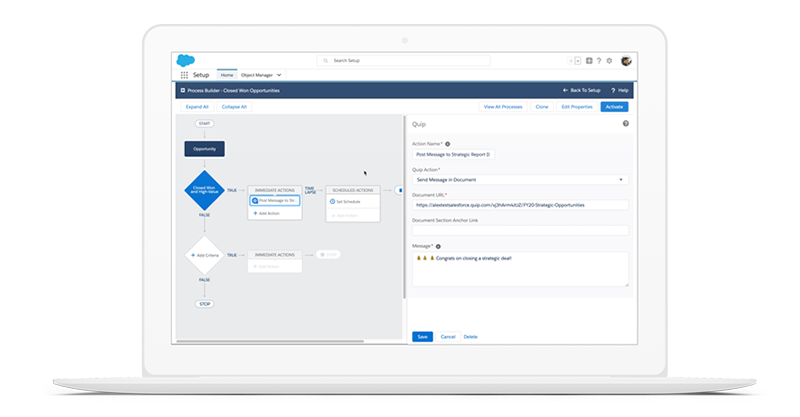Click the Collapse All button

coord(234,107)
